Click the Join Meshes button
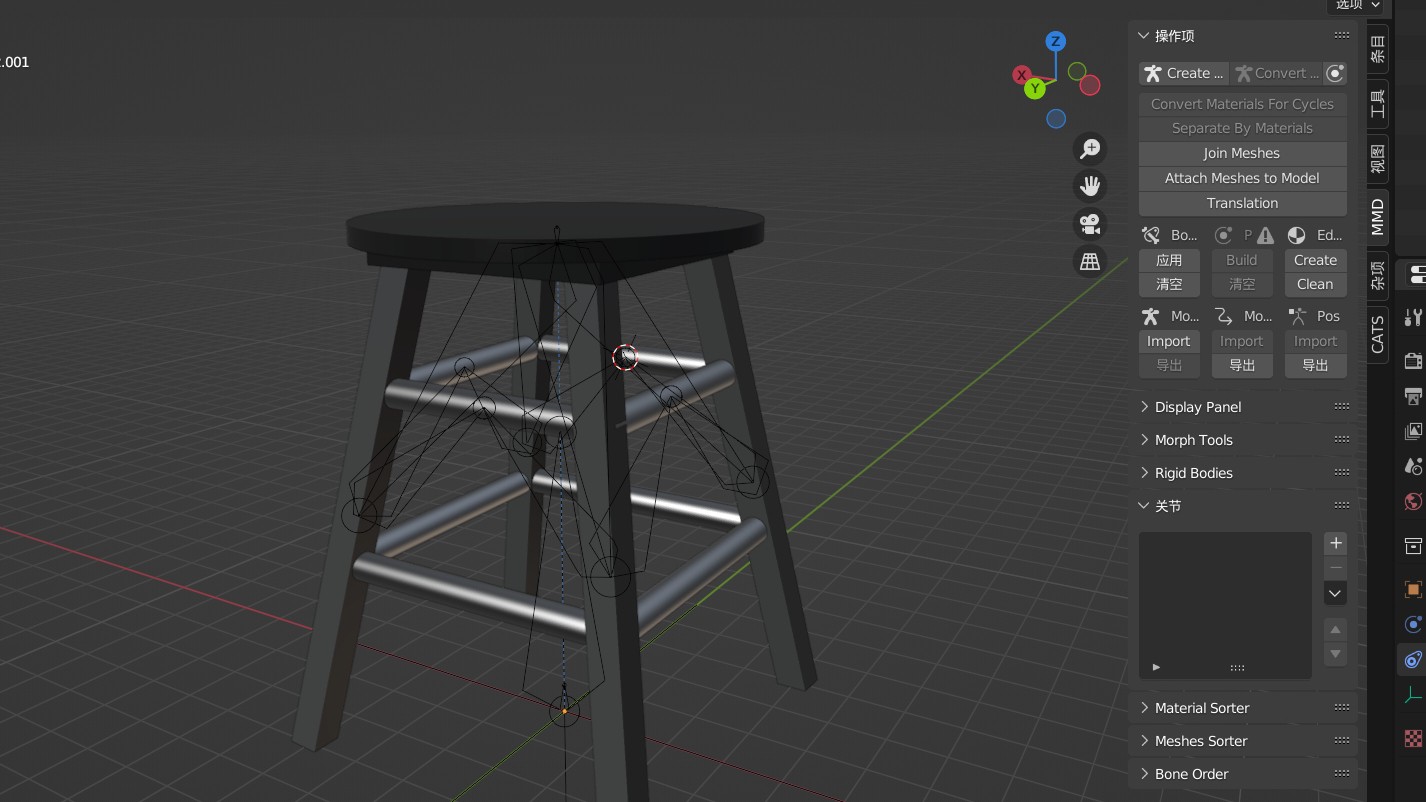This screenshot has height=802, width=1426. [x=1242, y=153]
